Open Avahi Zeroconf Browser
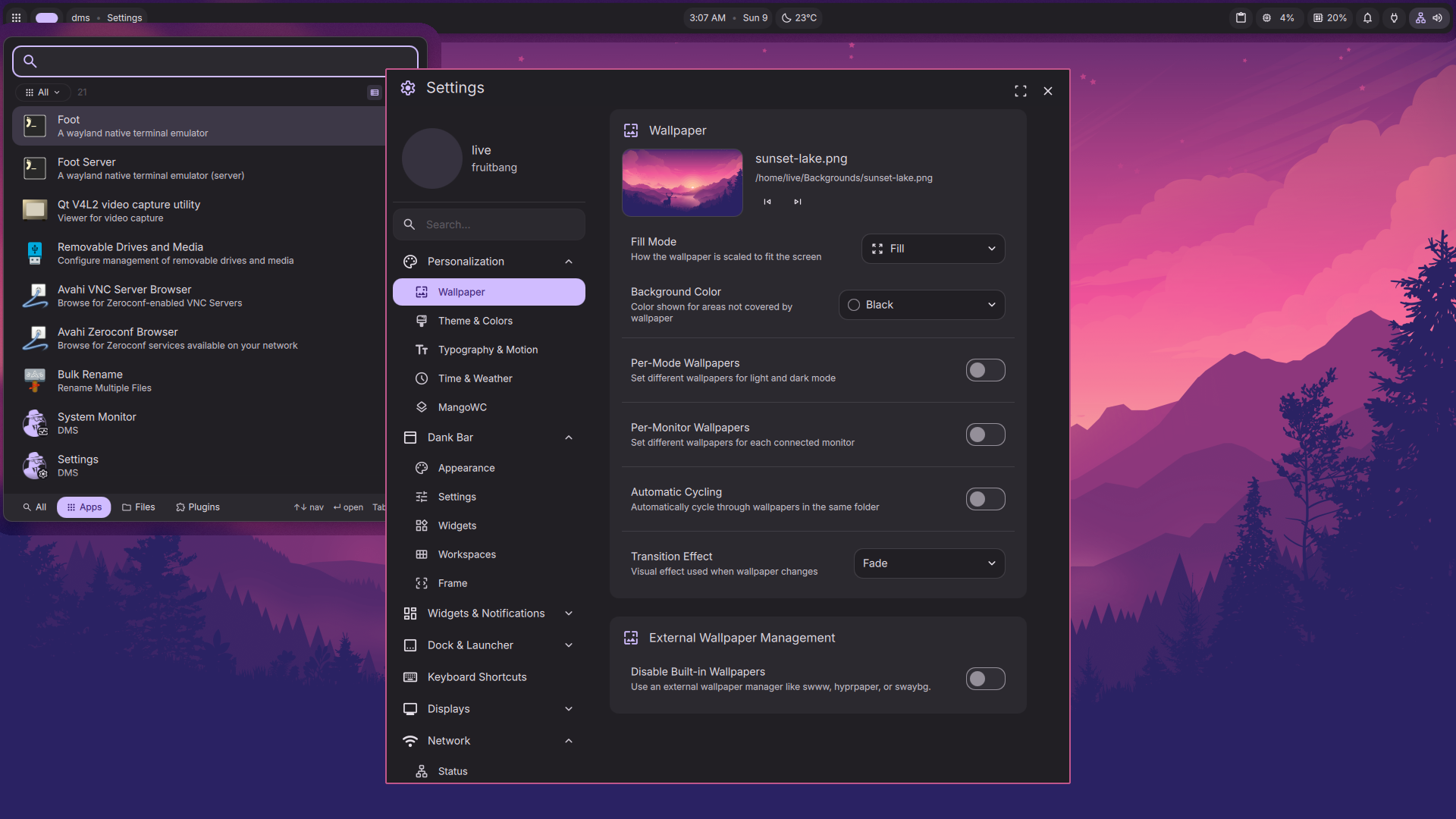 200,338
